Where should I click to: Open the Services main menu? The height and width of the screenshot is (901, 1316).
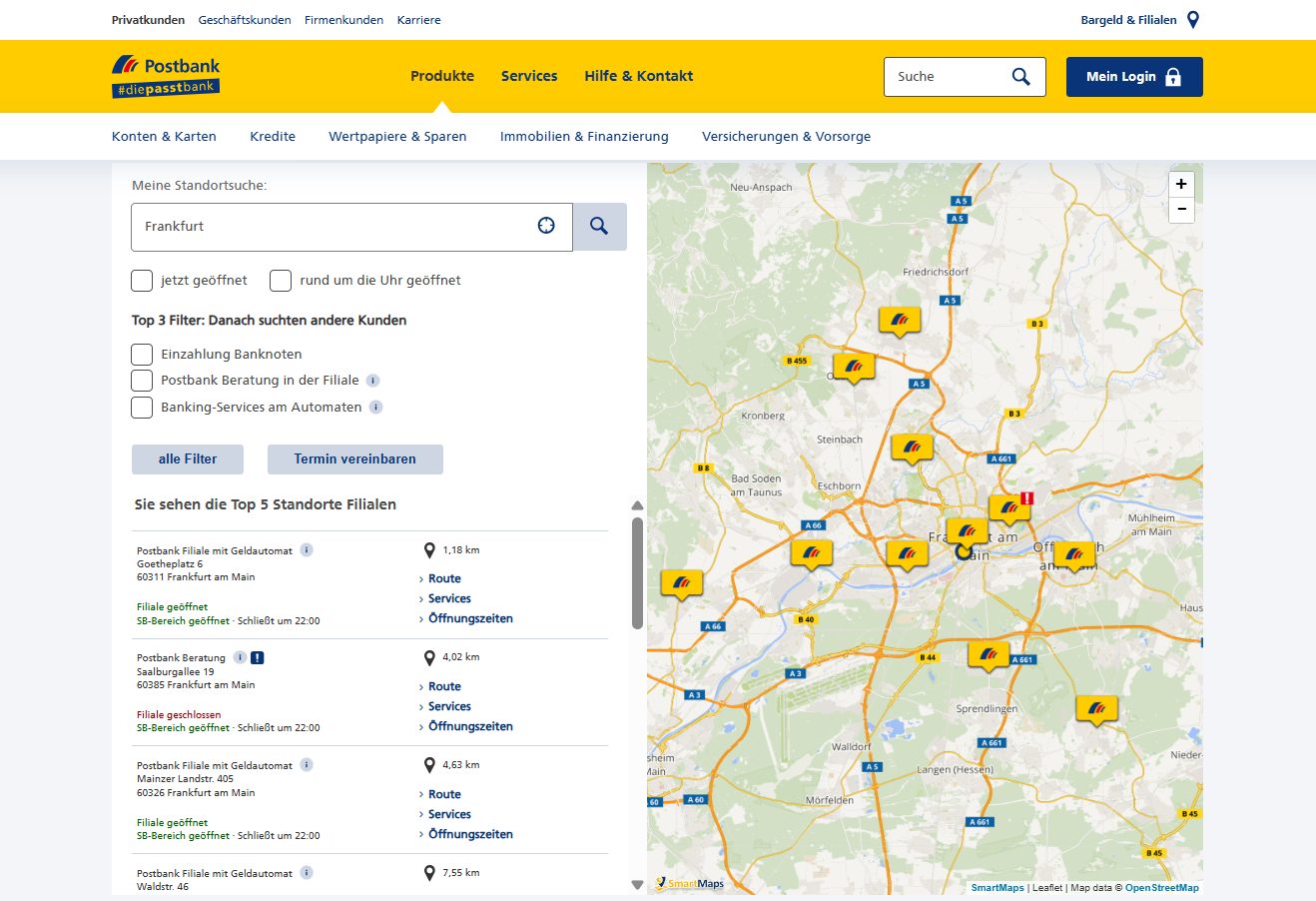tap(529, 76)
